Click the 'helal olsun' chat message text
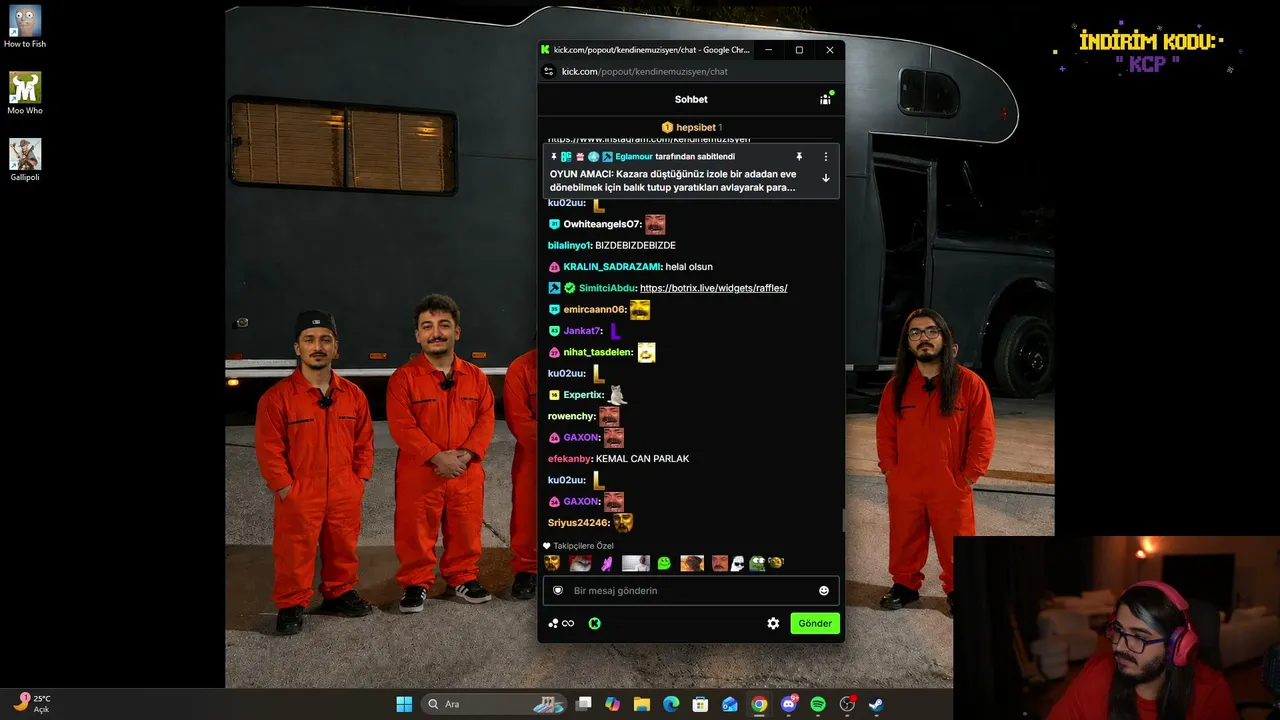 (x=689, y=267)
